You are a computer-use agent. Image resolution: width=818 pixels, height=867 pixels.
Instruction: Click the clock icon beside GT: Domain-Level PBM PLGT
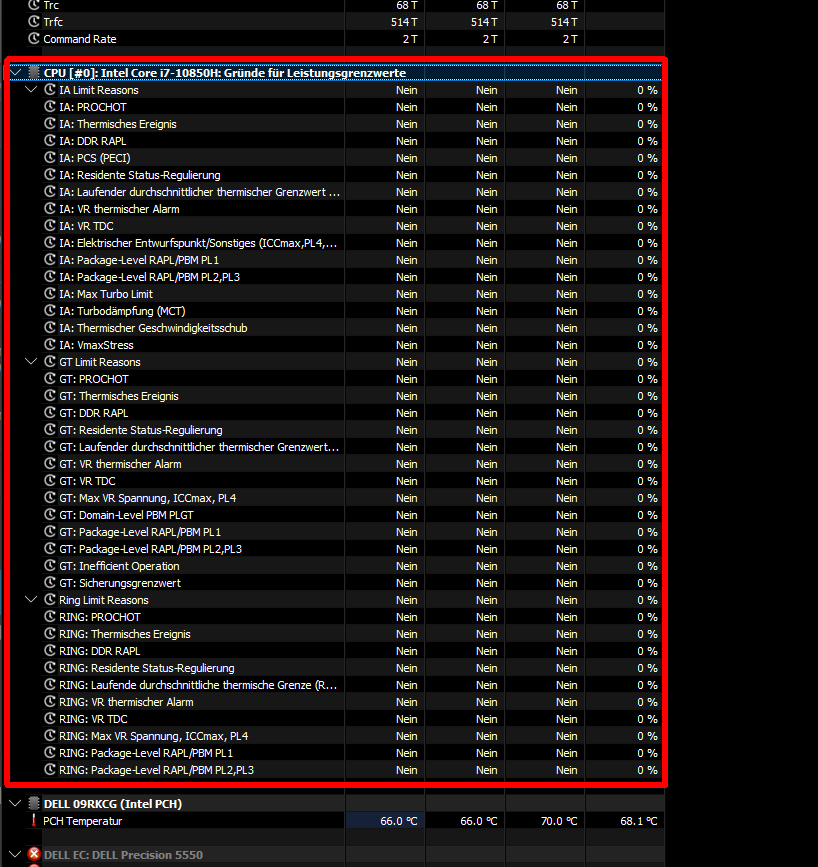tap(50, 515)
